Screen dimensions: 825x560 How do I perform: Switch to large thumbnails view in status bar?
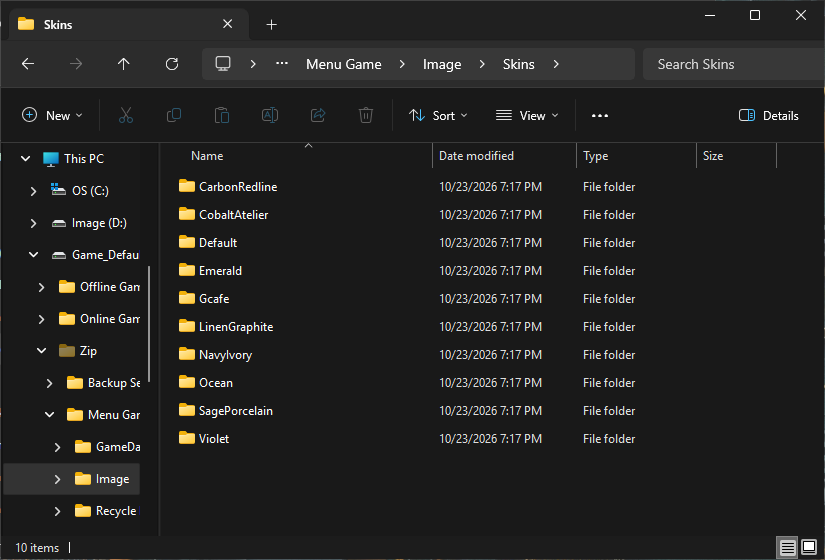click(809, 548)
